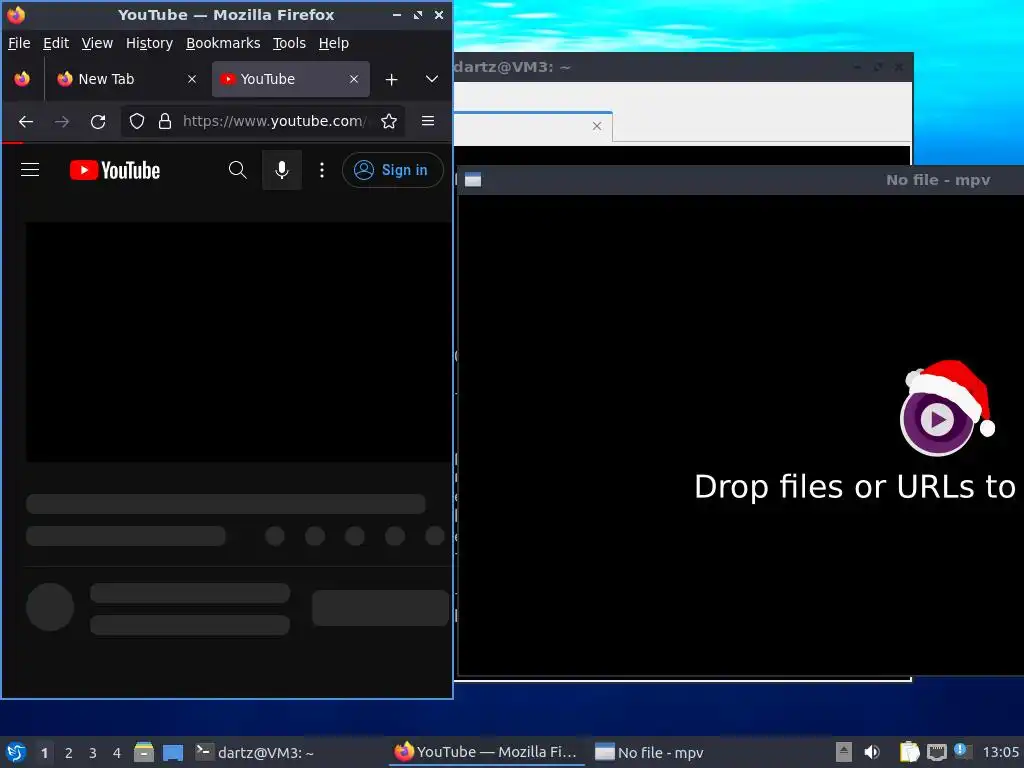Open removable media eject tray icon
The width and height of the screenshot is (1024, 768).
844,752
